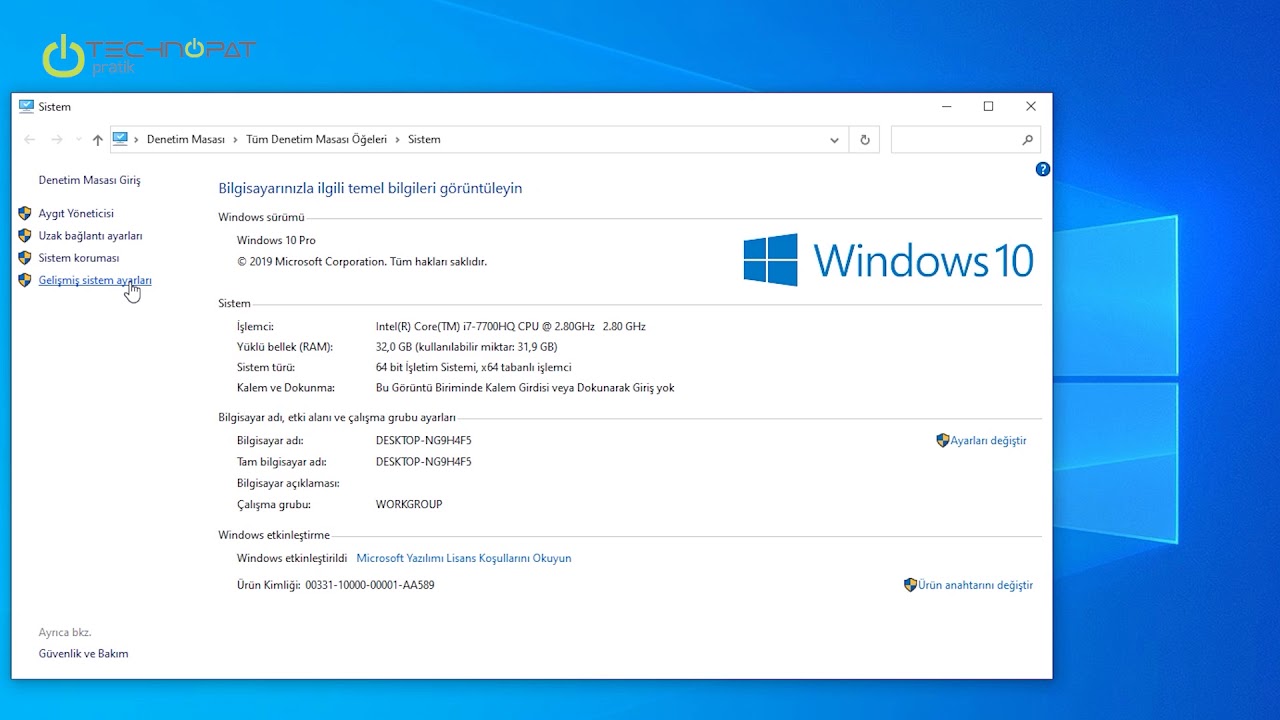Click the Forward navigation arrow
Screen dimensions: 1280x720
point(57,140)
